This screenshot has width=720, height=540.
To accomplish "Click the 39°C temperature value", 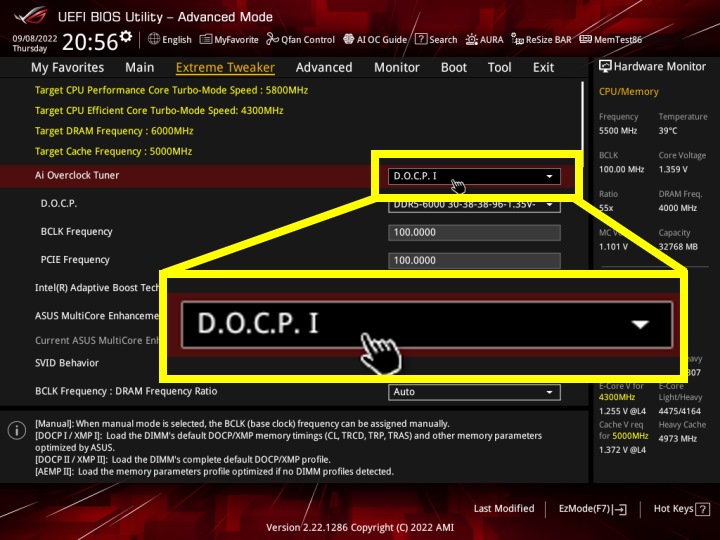I will pyautogui.click(x=668, y=131).
